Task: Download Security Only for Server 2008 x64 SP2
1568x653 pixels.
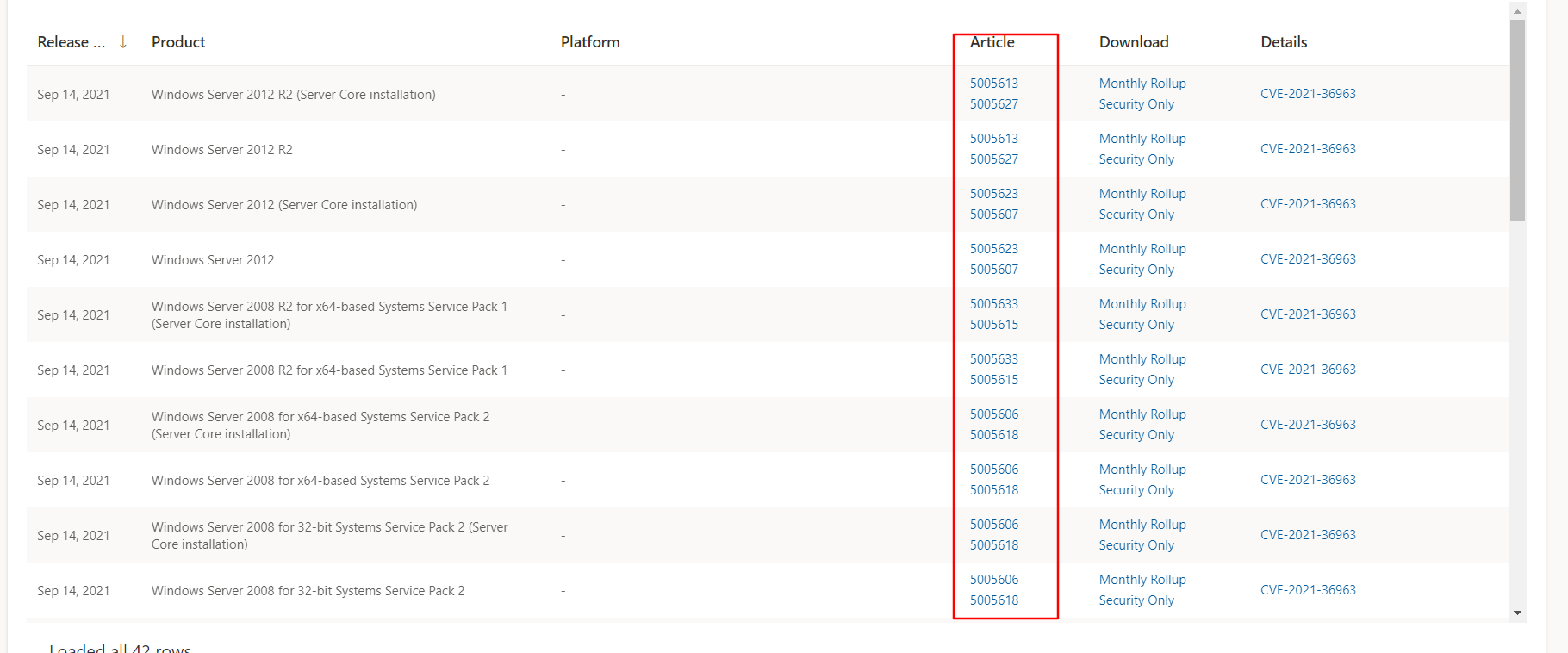Action: coord(1136,490)
